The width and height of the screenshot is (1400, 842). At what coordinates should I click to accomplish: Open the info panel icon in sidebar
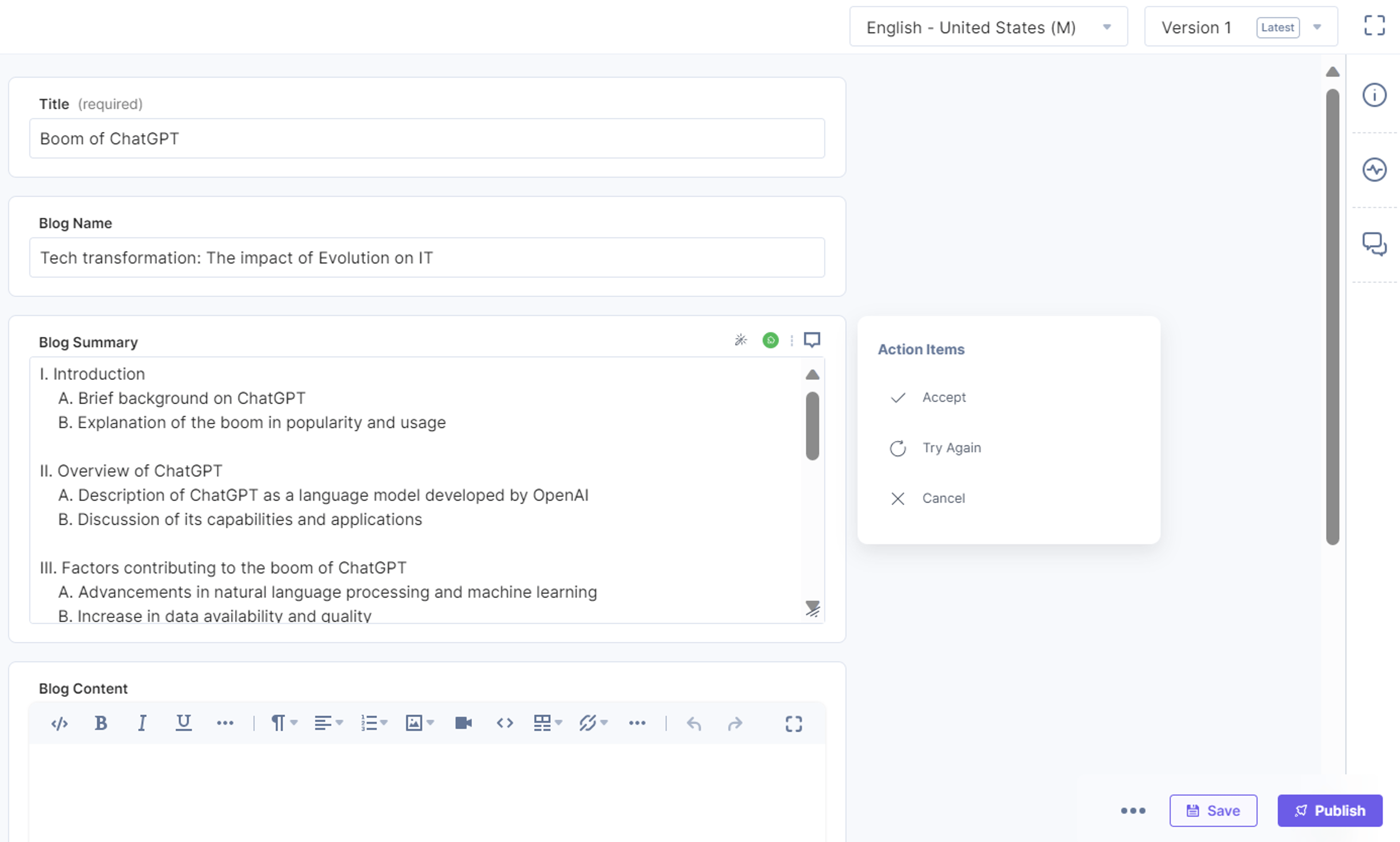pyautogui.click(x=1374, y=95)
